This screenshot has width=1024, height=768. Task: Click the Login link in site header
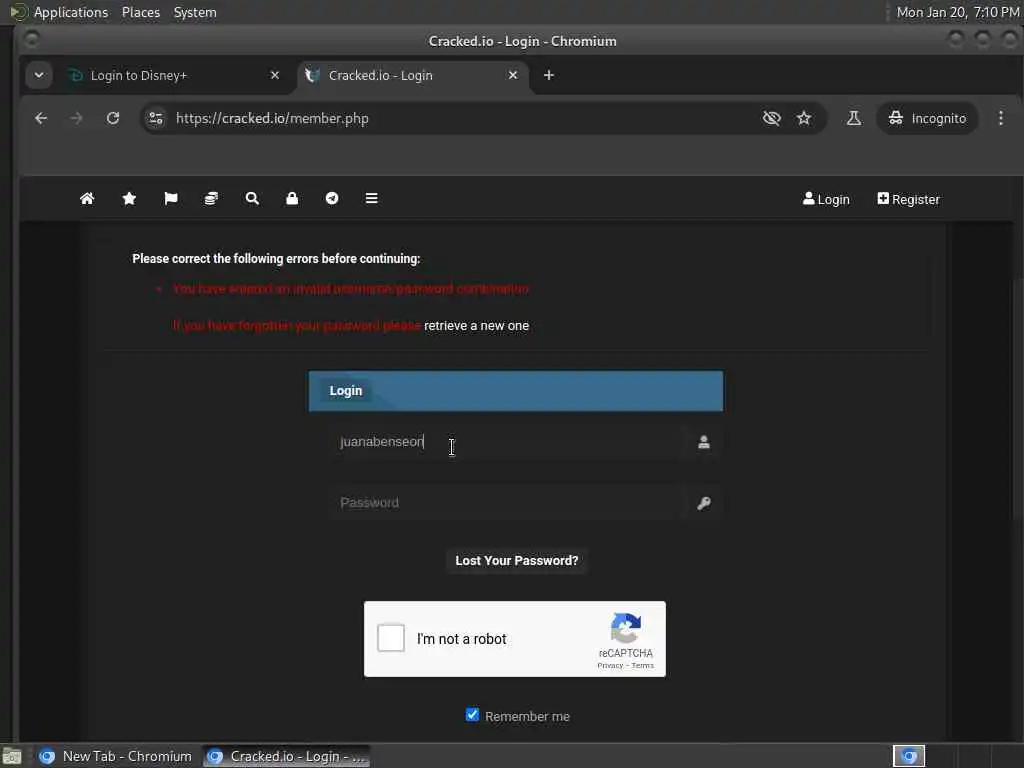coord(826,199)
